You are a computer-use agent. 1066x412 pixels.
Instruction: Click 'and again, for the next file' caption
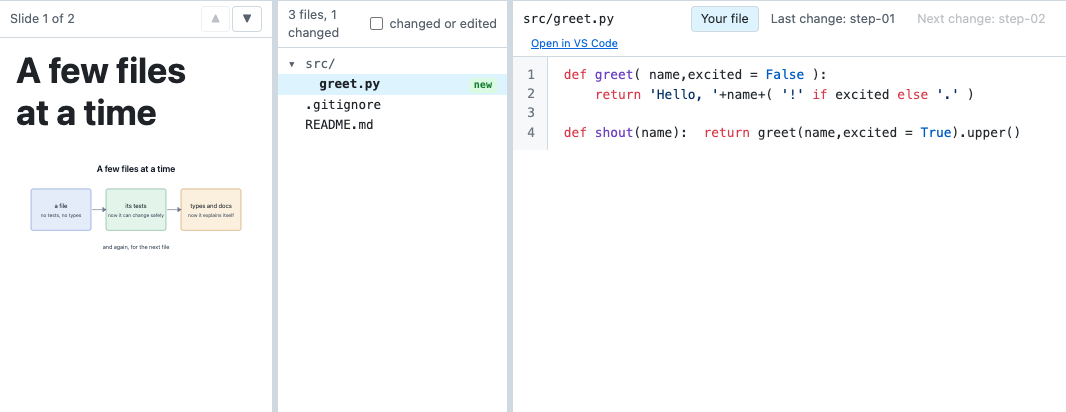136,247
